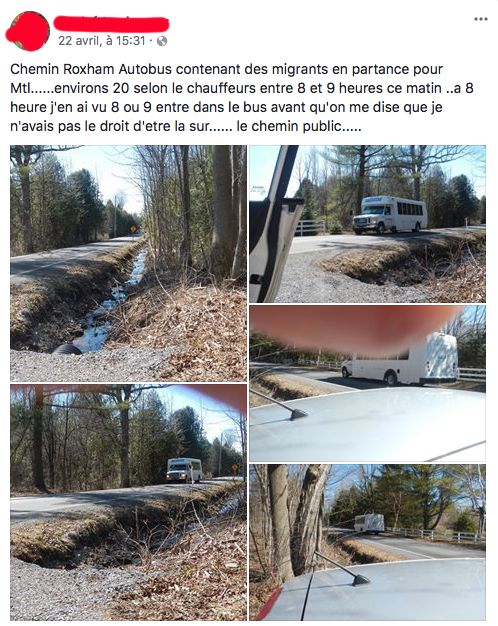Open the redacted author name link
Viewport: 498px width, 626px height.
[x=111, y=24]
